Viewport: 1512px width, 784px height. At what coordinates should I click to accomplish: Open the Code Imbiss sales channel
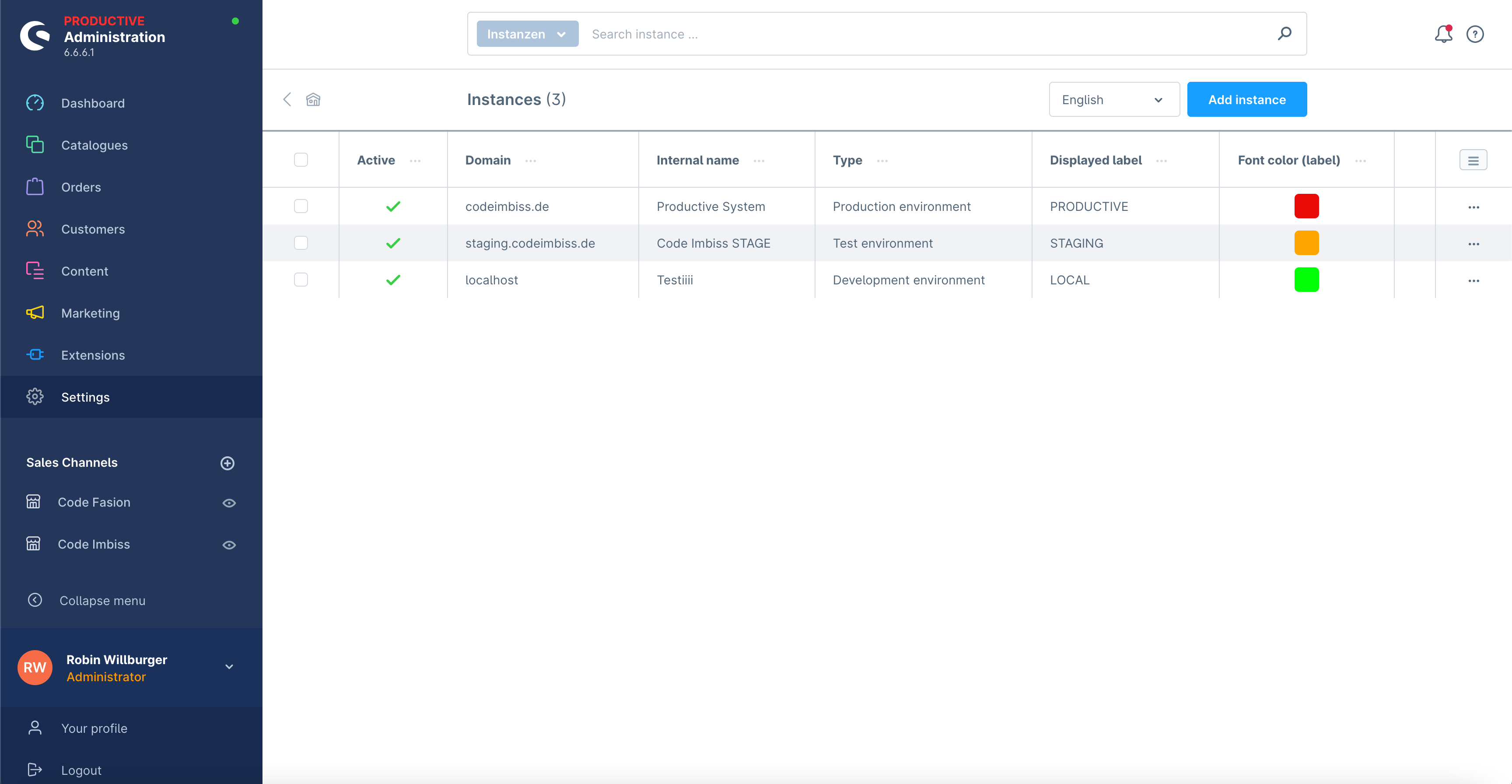[94, 544]
